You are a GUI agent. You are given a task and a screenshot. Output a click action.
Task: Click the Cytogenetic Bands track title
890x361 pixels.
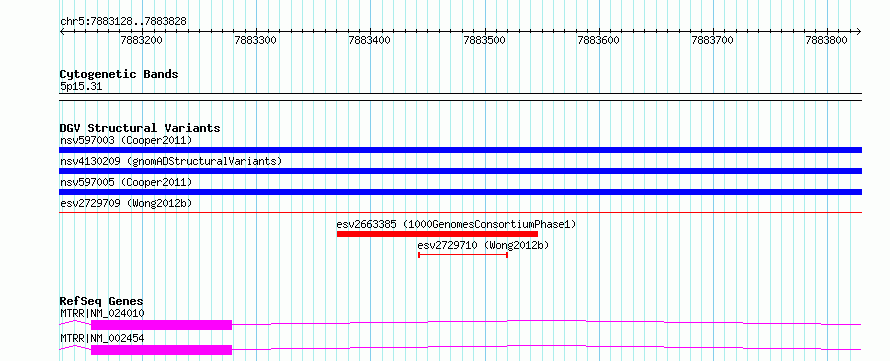[119, 74]
